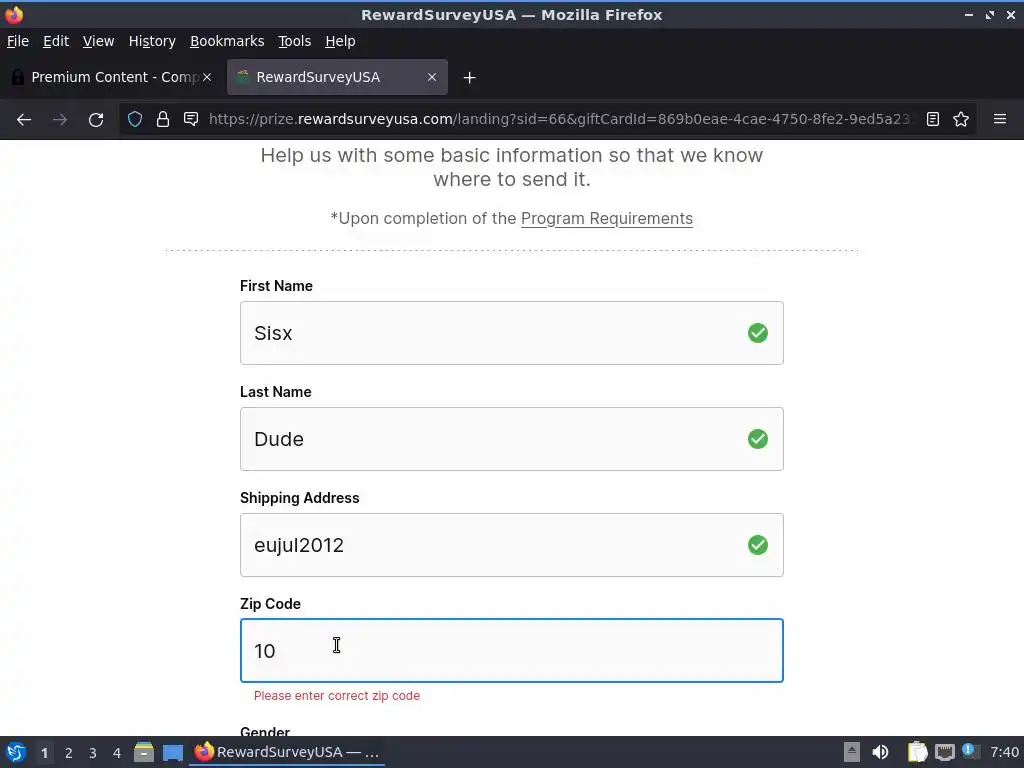Screen dimensions: 1024x768
Task: Switch to workspace 3
Action: click(93, 753)
